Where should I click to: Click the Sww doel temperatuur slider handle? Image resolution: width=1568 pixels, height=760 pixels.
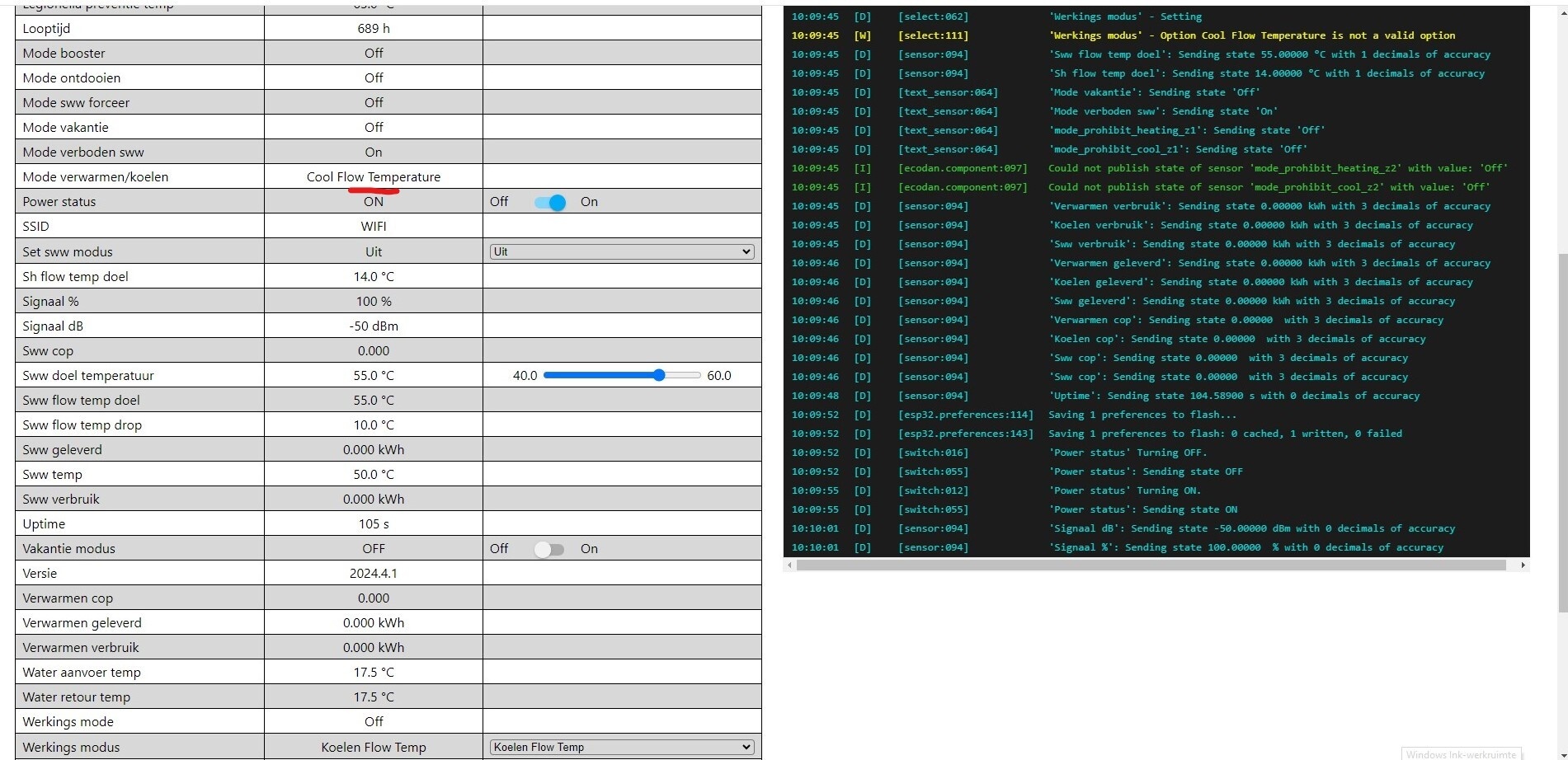(659, 375)
